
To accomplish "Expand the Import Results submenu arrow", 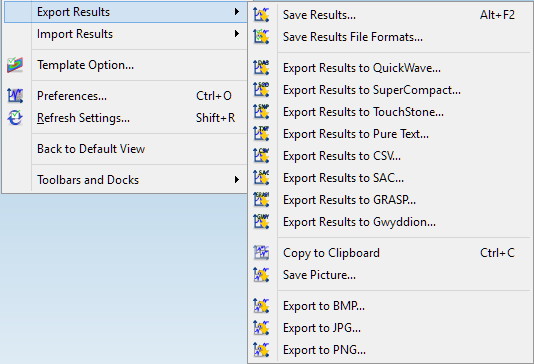I will (x=237, y=34).
